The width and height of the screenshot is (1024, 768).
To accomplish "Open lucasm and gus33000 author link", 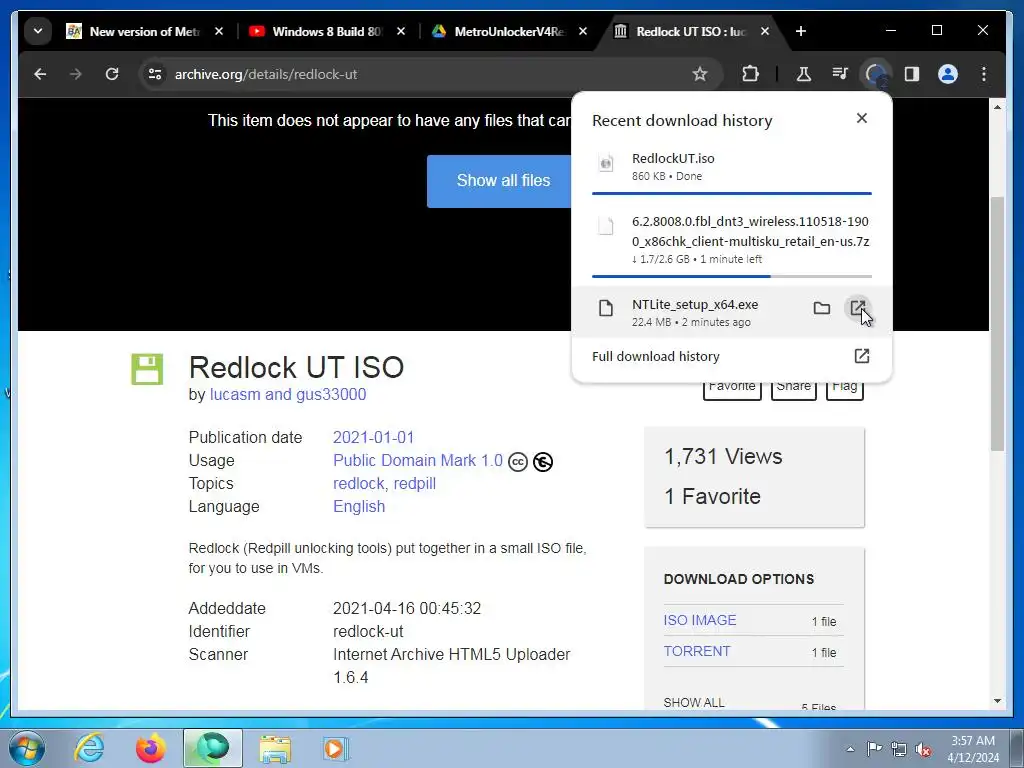I will point(288,394).
